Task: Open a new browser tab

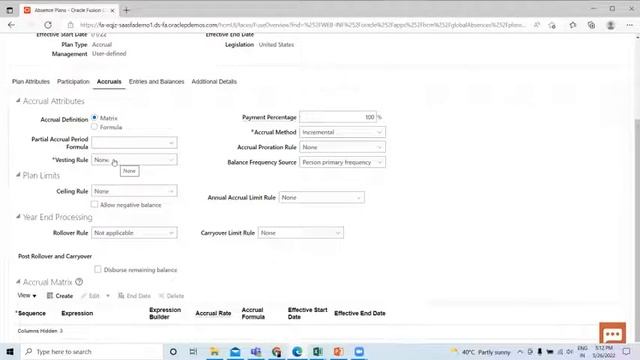Action: (126, 10)
